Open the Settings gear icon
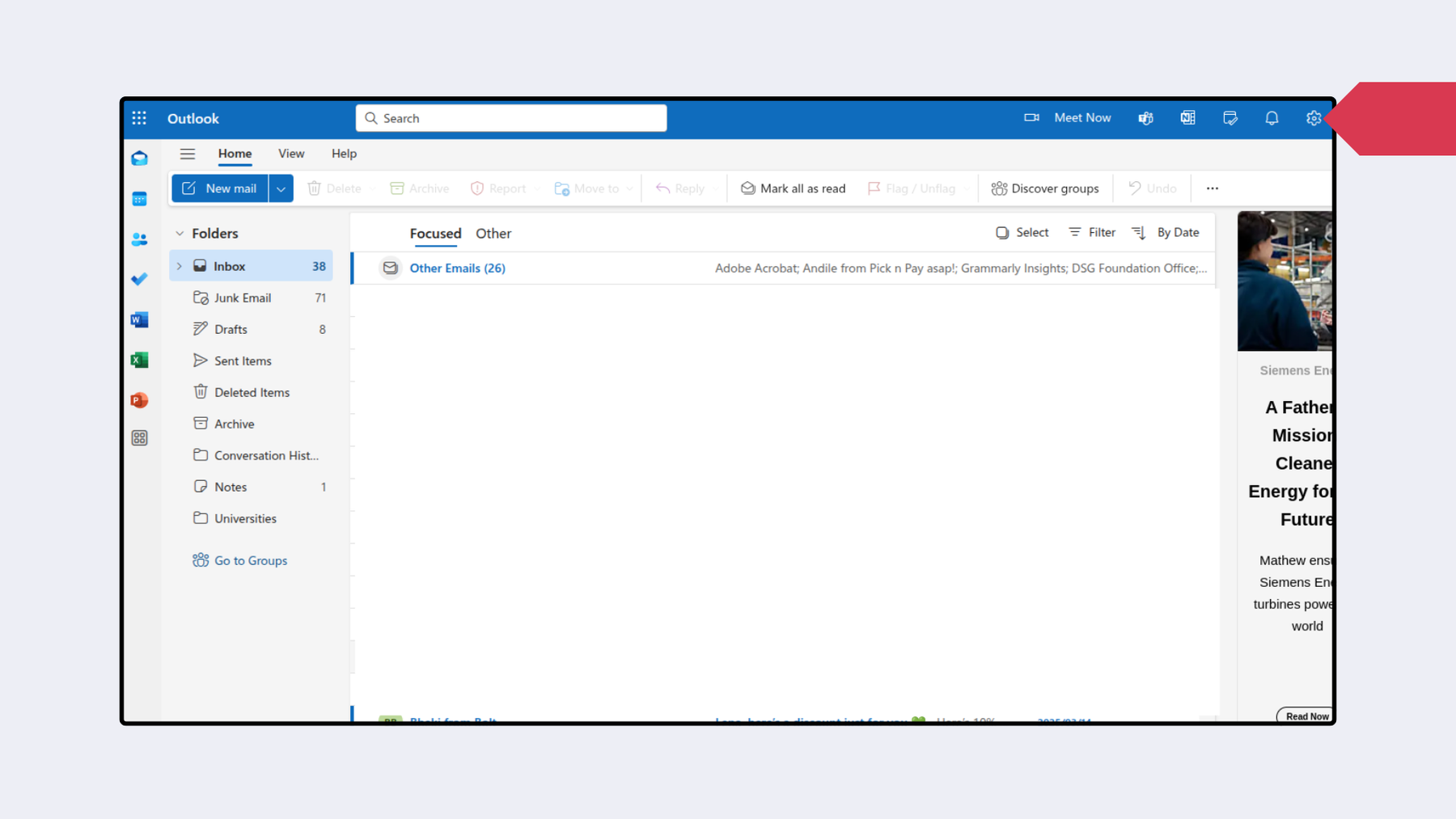Viewport: 1456px width, 819px height. [x=1314, y=118]
